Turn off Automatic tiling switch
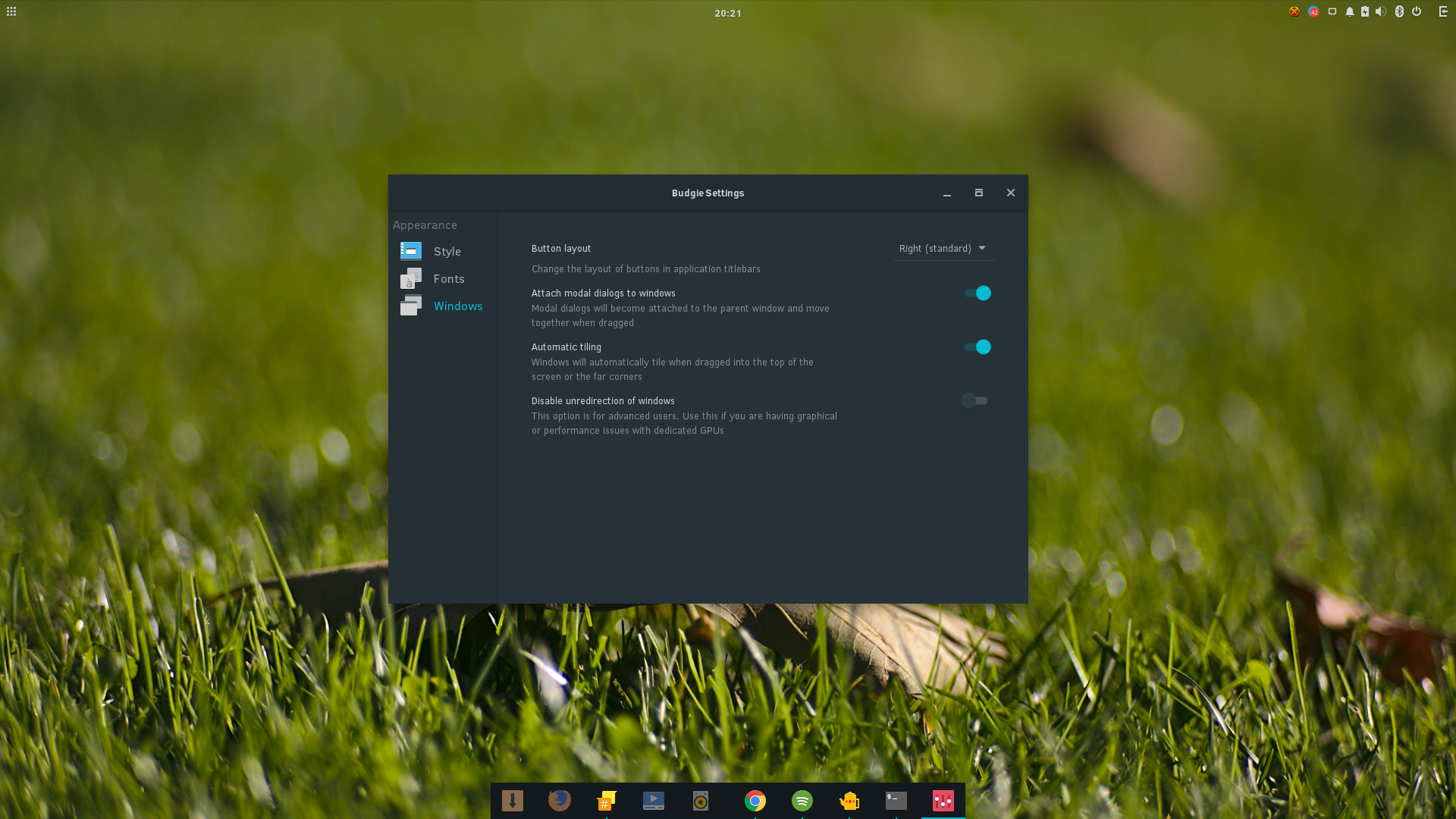This screenshot has width=1456, height=819. coord(977,347)
